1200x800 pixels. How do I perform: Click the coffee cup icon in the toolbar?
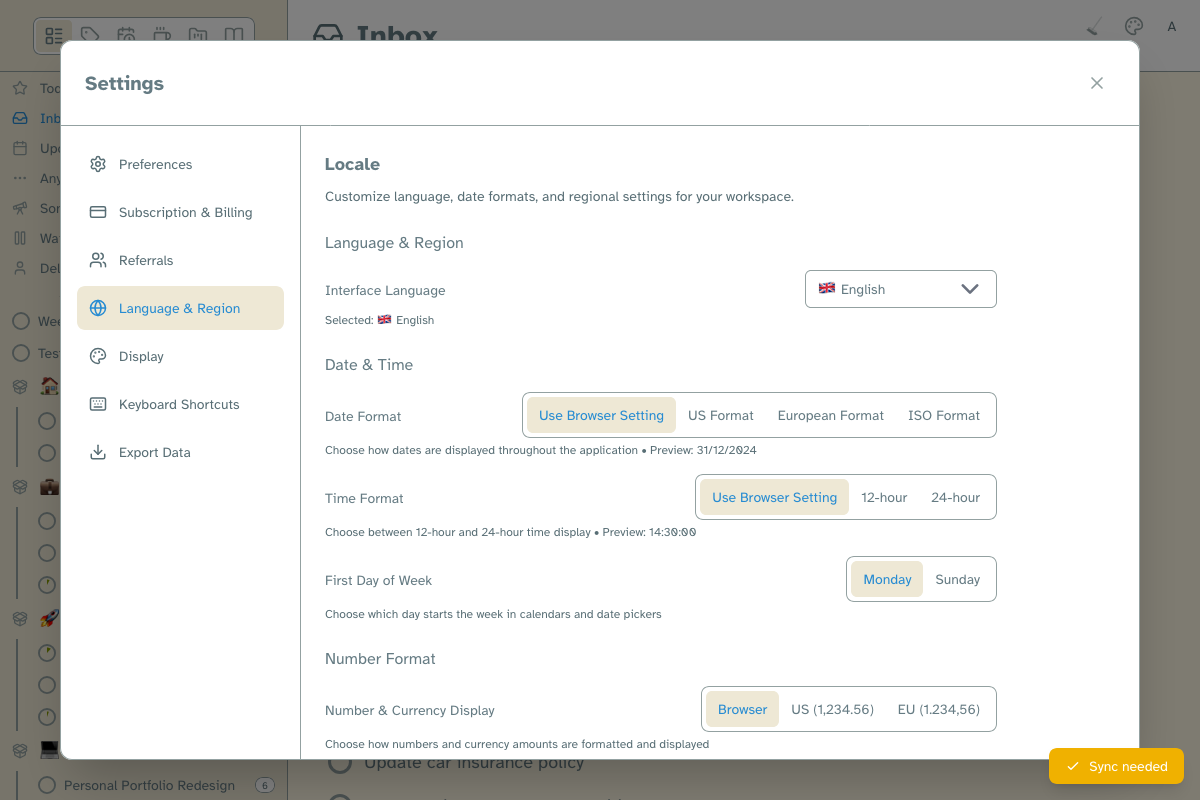[x=162, y=35]
